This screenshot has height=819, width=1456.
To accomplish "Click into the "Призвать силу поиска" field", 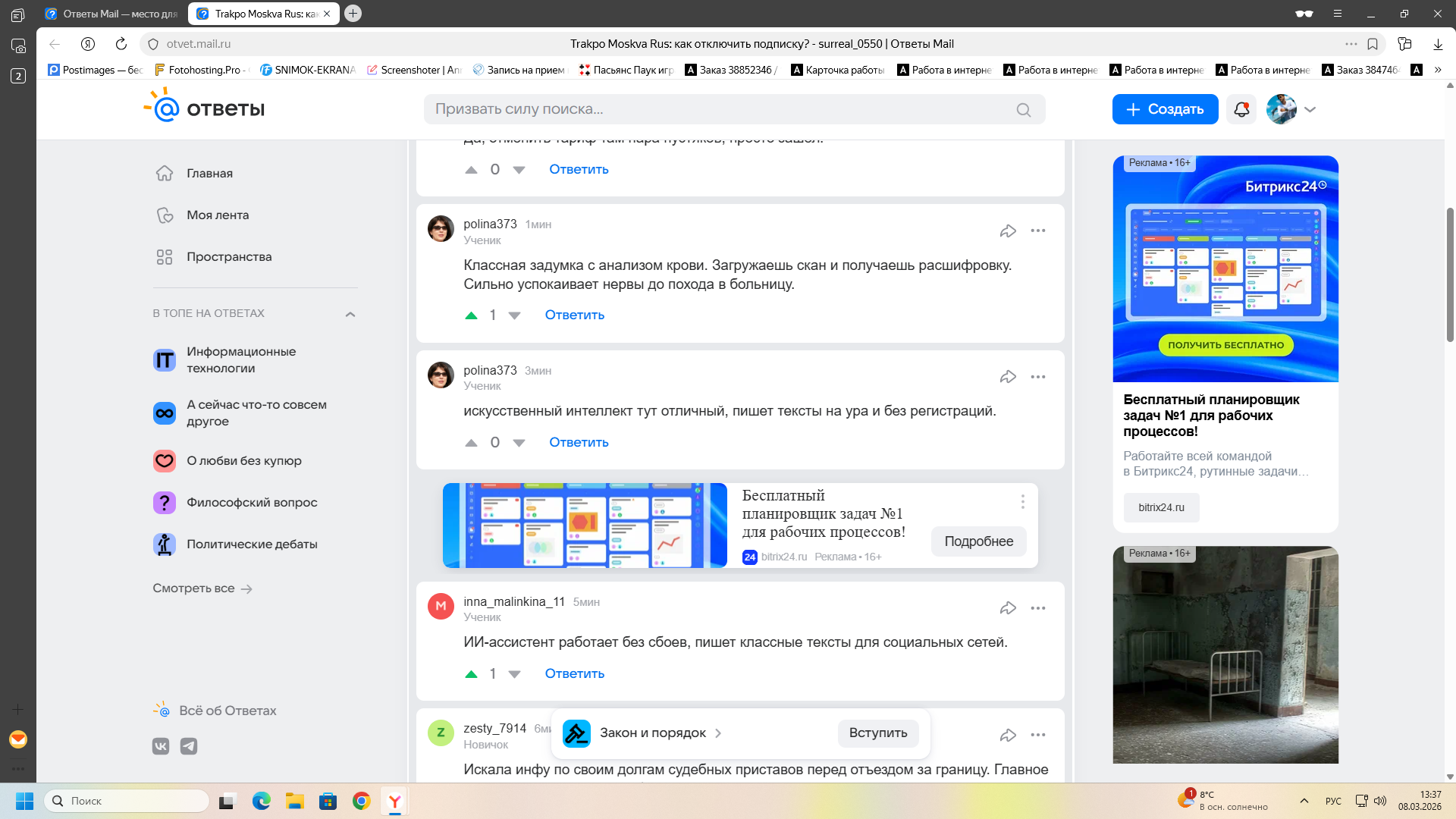I will (713, 109).
